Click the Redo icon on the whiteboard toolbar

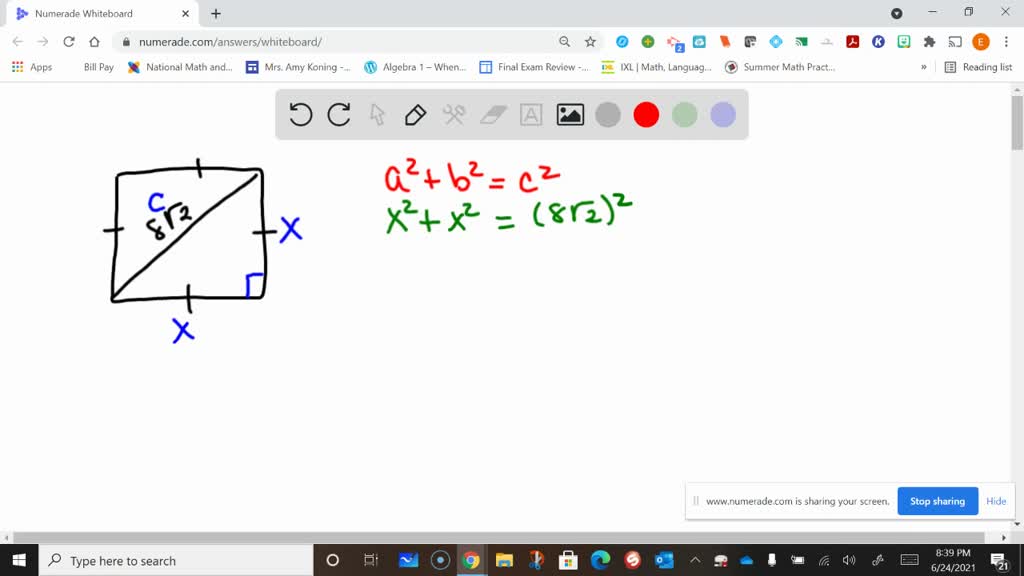338,114
